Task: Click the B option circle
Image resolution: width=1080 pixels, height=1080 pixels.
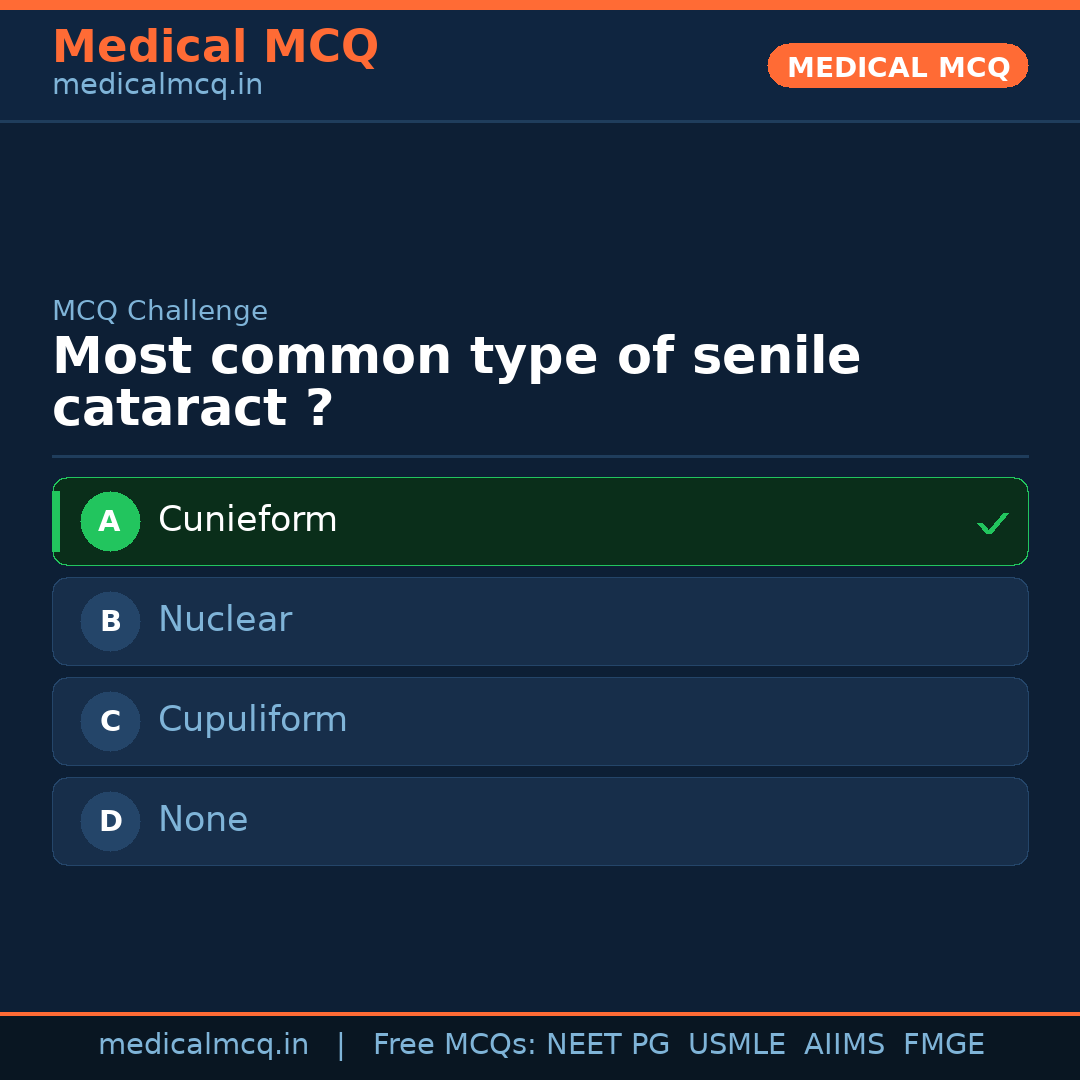Action: point(110,621)
